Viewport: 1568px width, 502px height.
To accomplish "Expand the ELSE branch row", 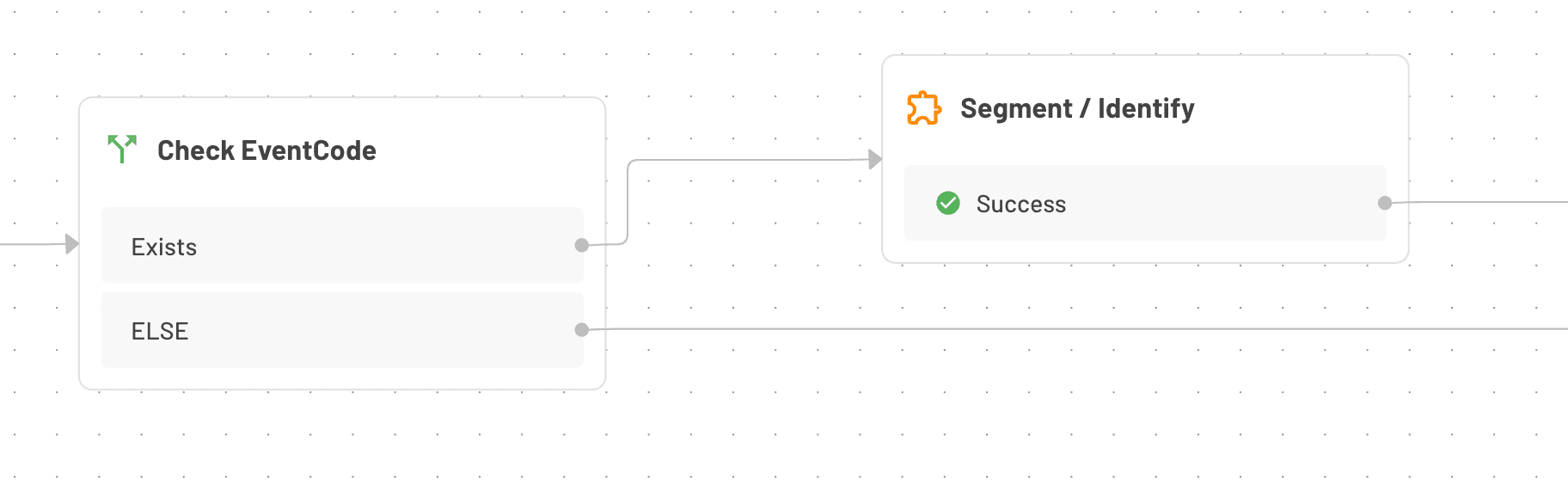I will [x=341, y=329].
